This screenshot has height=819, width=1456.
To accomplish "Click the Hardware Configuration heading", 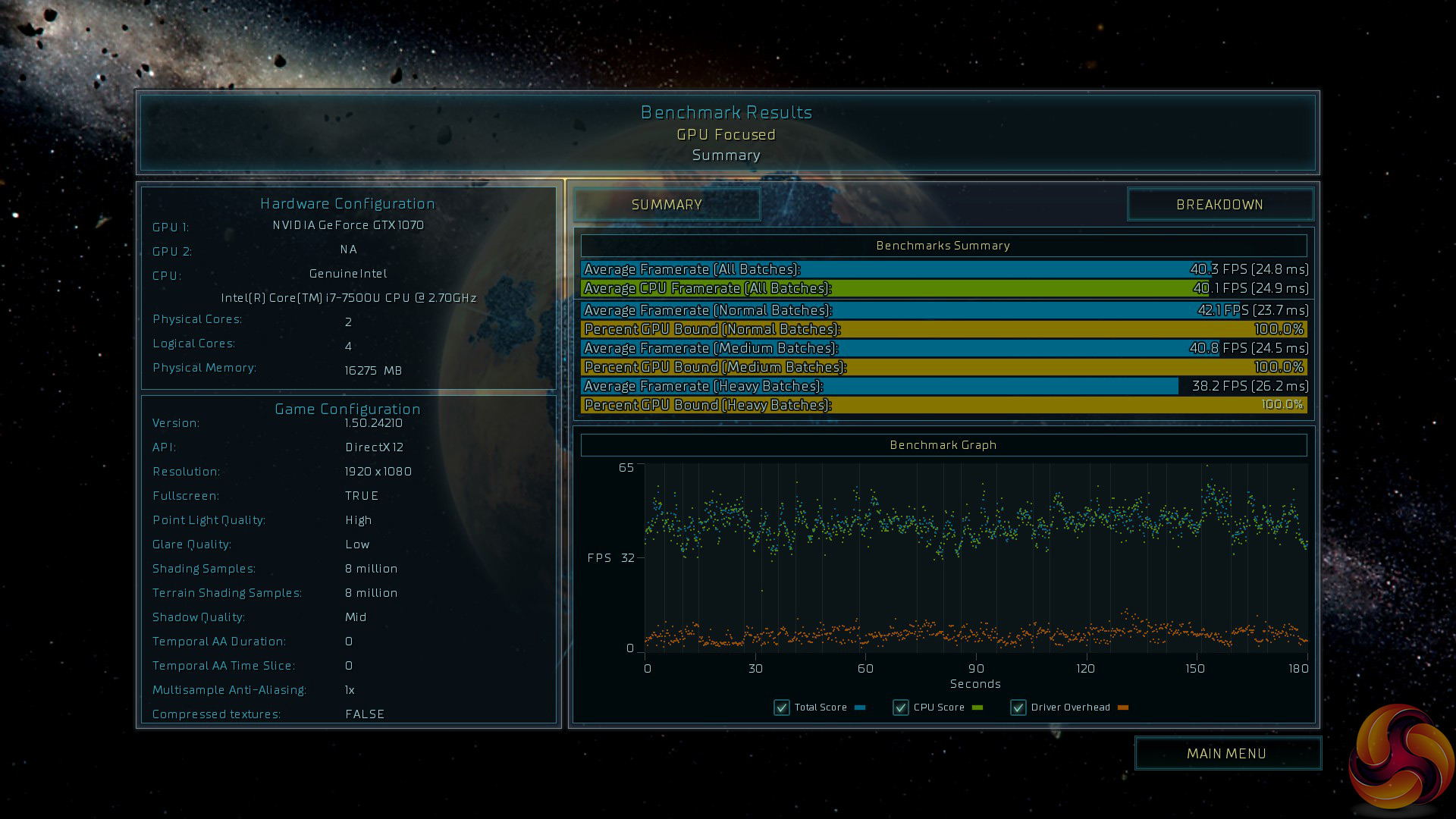I will coord(347,203).
